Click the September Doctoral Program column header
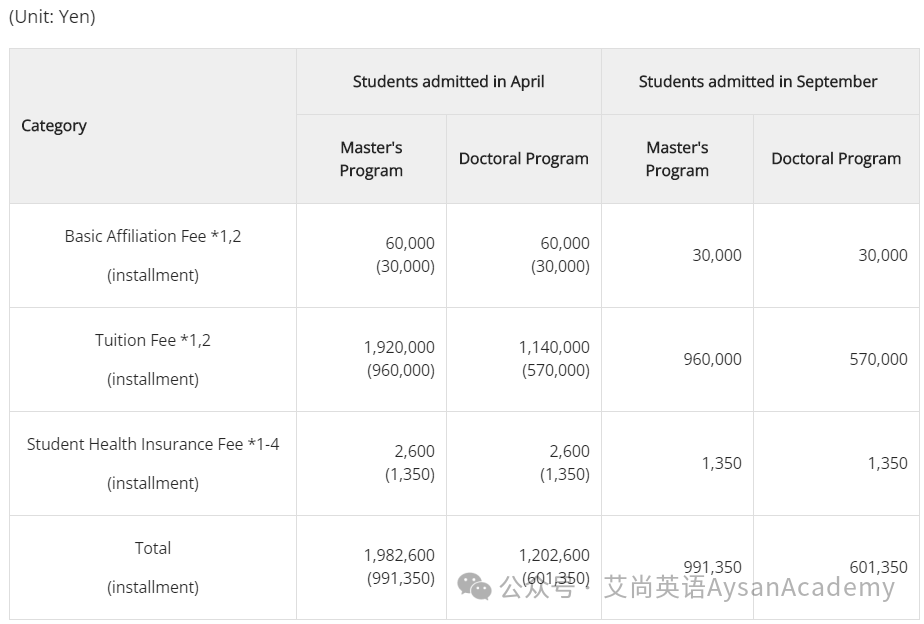924x624 pixels. point(836,159)
